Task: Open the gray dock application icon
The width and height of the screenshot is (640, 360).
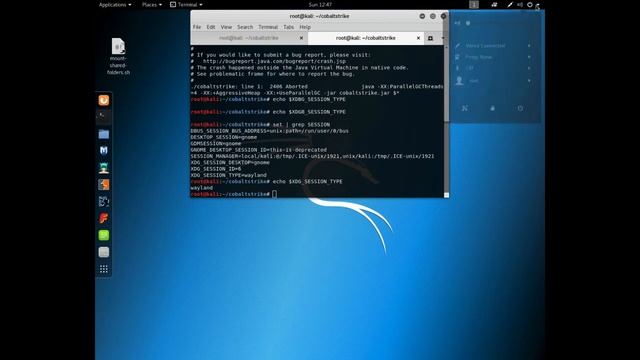Action: coord(104,252)
